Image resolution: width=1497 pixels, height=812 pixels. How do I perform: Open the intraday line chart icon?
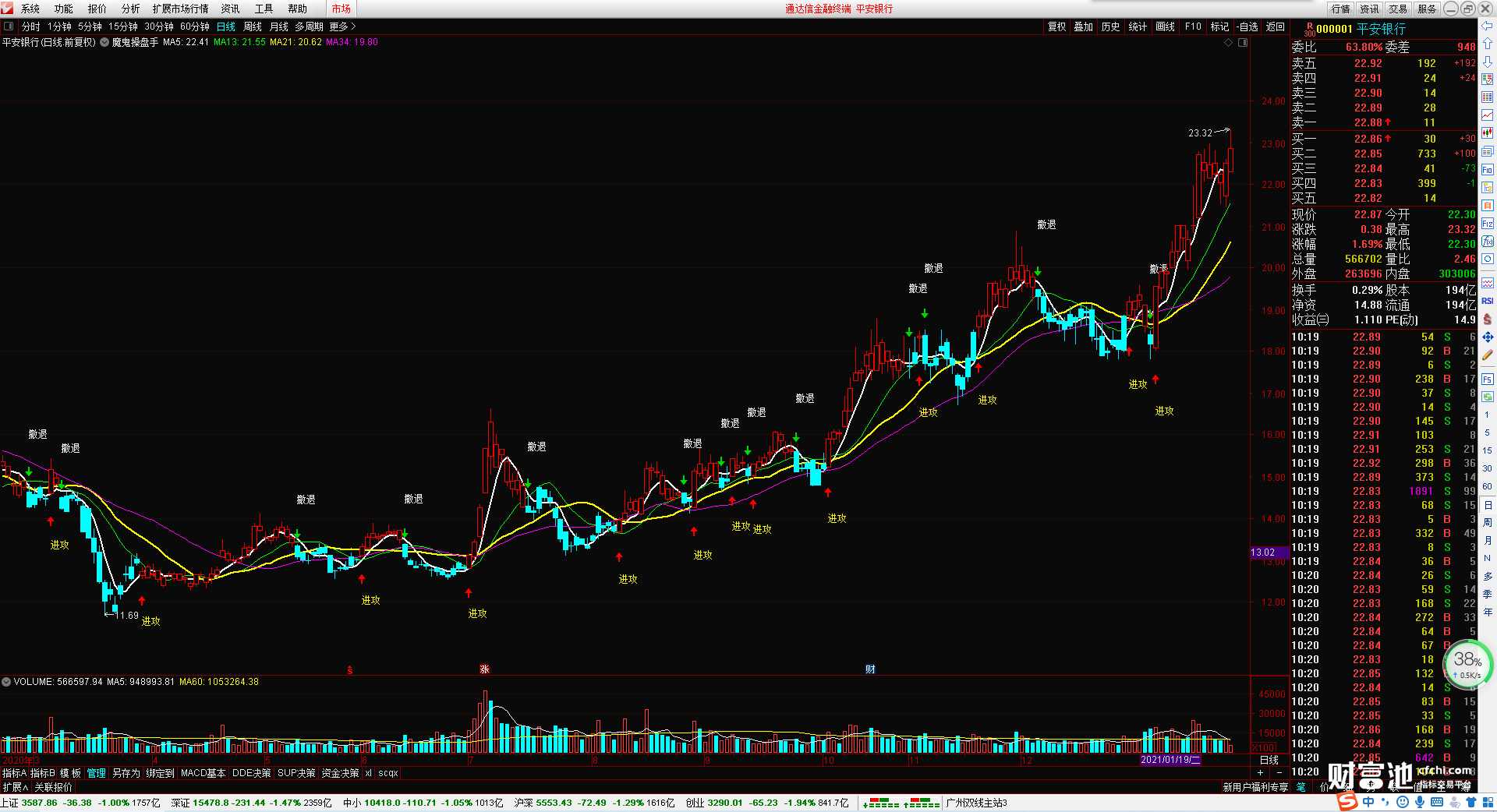(x=1488, y=115)
